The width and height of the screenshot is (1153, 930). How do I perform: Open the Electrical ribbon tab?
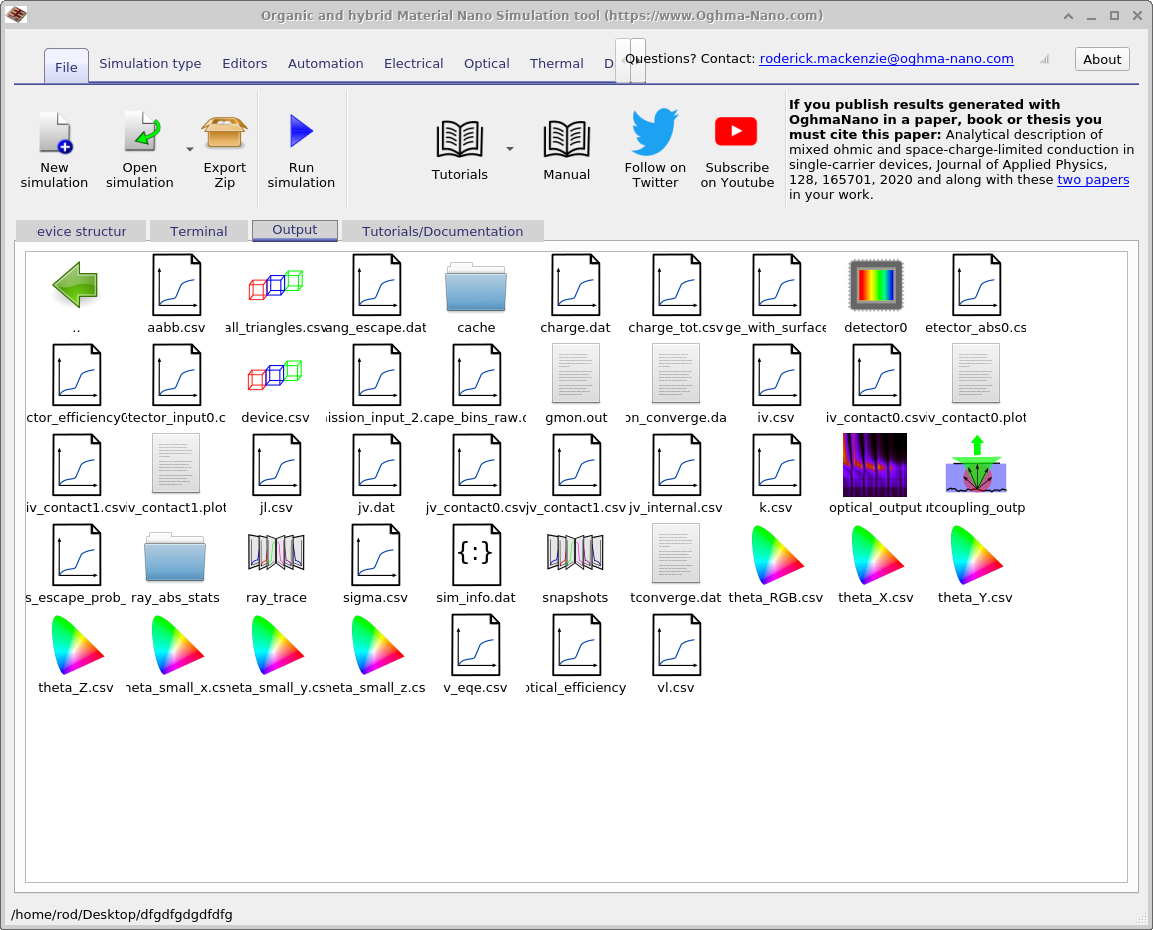[x=413, y=63]
